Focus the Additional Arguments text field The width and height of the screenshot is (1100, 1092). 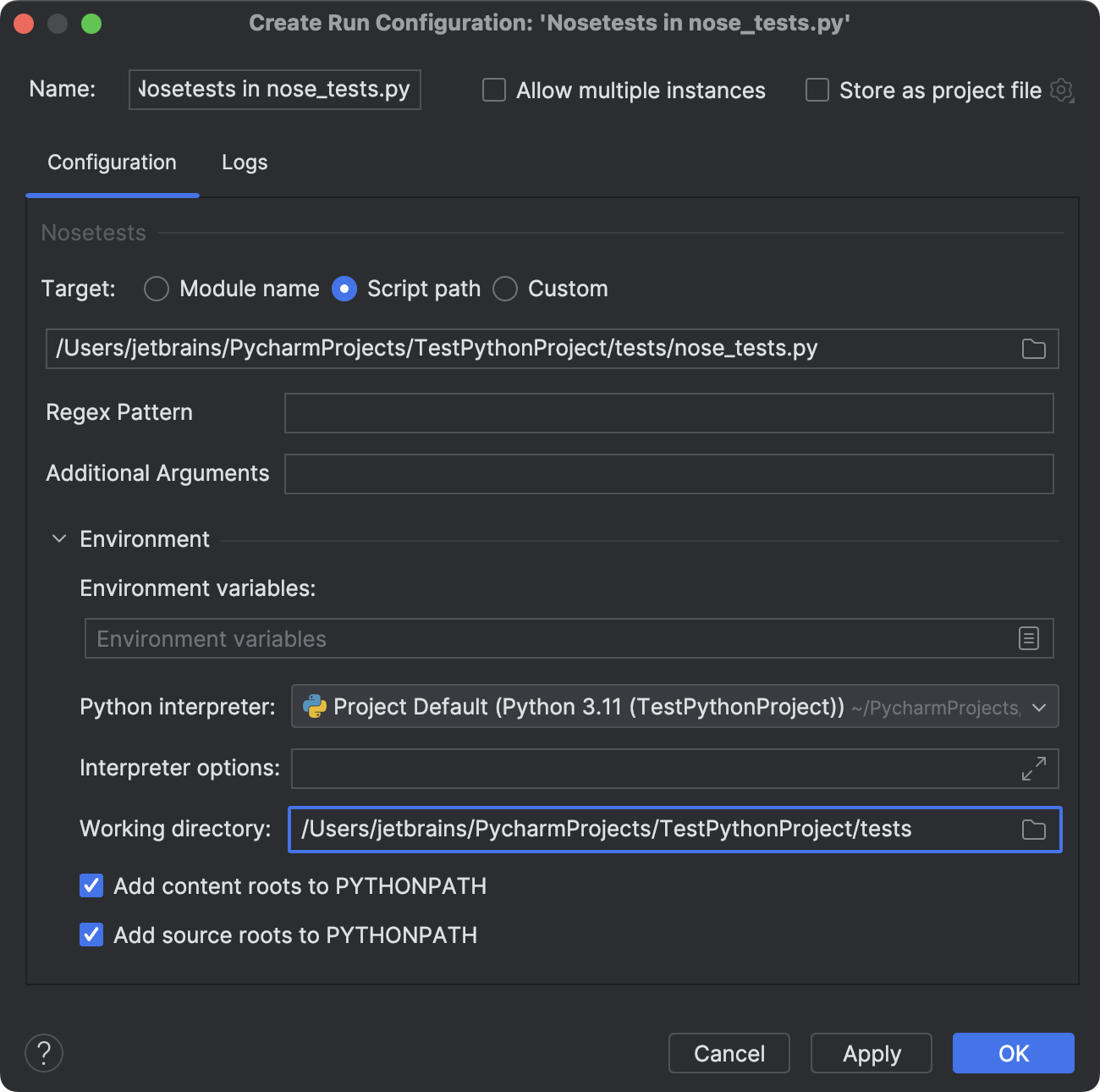click(x=668, y=474)
